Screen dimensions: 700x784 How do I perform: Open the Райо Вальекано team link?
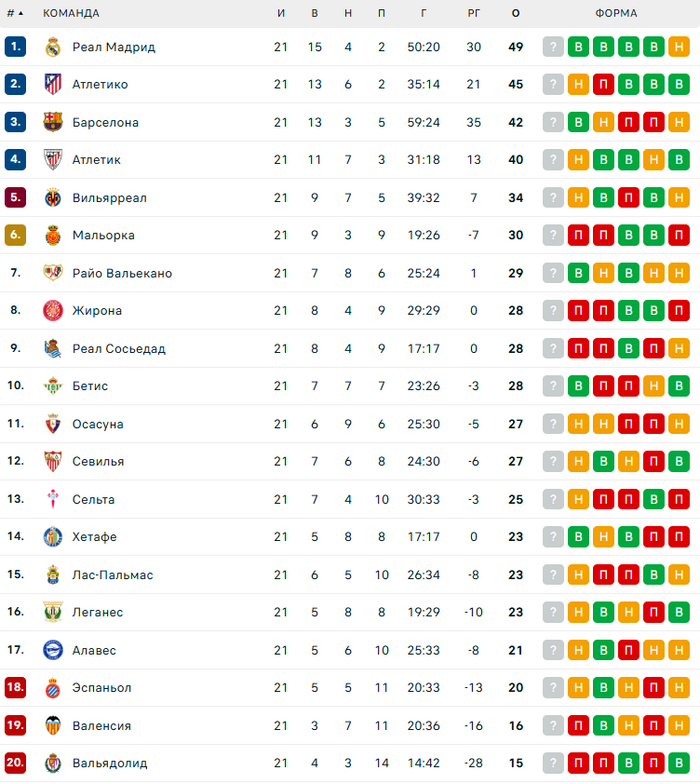[122, 273]
